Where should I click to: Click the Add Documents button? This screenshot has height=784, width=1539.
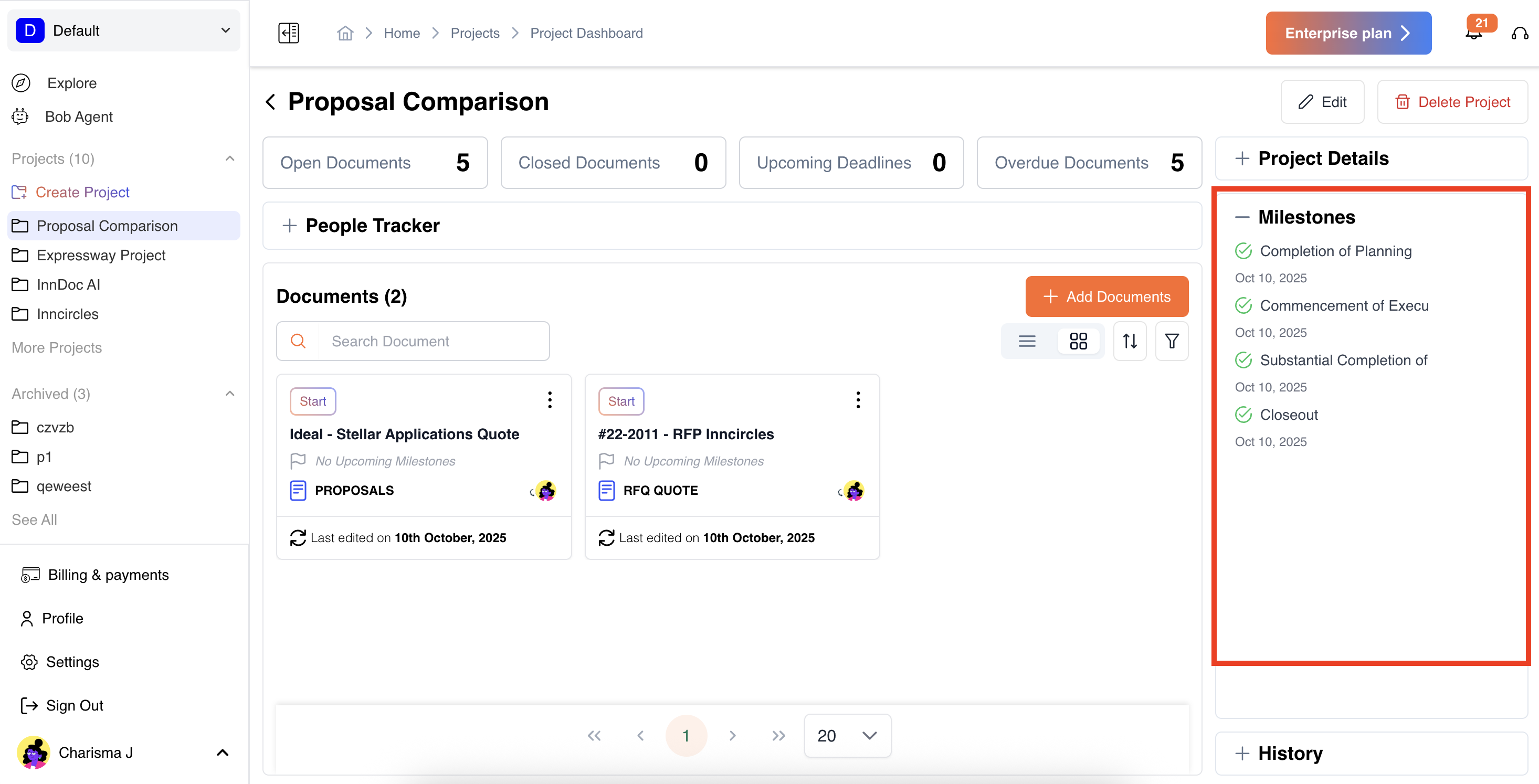pos(1106,296)
